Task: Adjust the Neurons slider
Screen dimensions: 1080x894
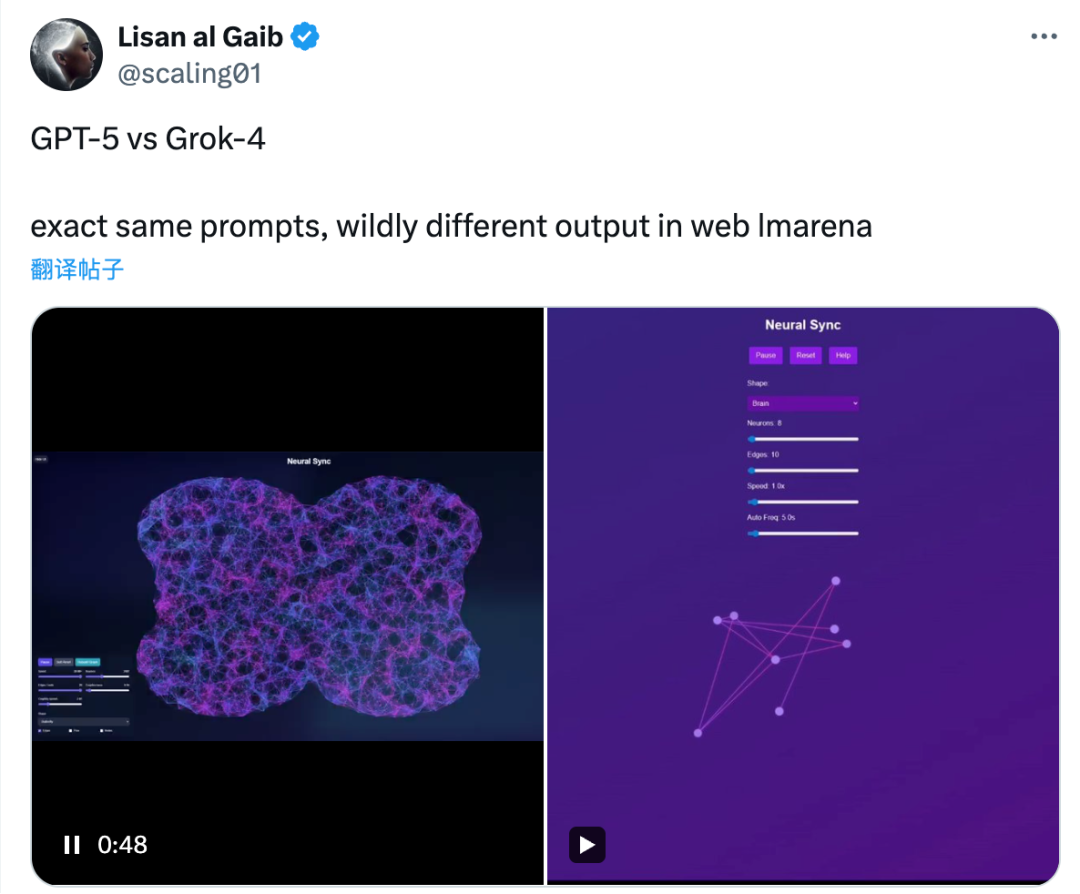Action: pyautogui.click(x=803, y=439)
